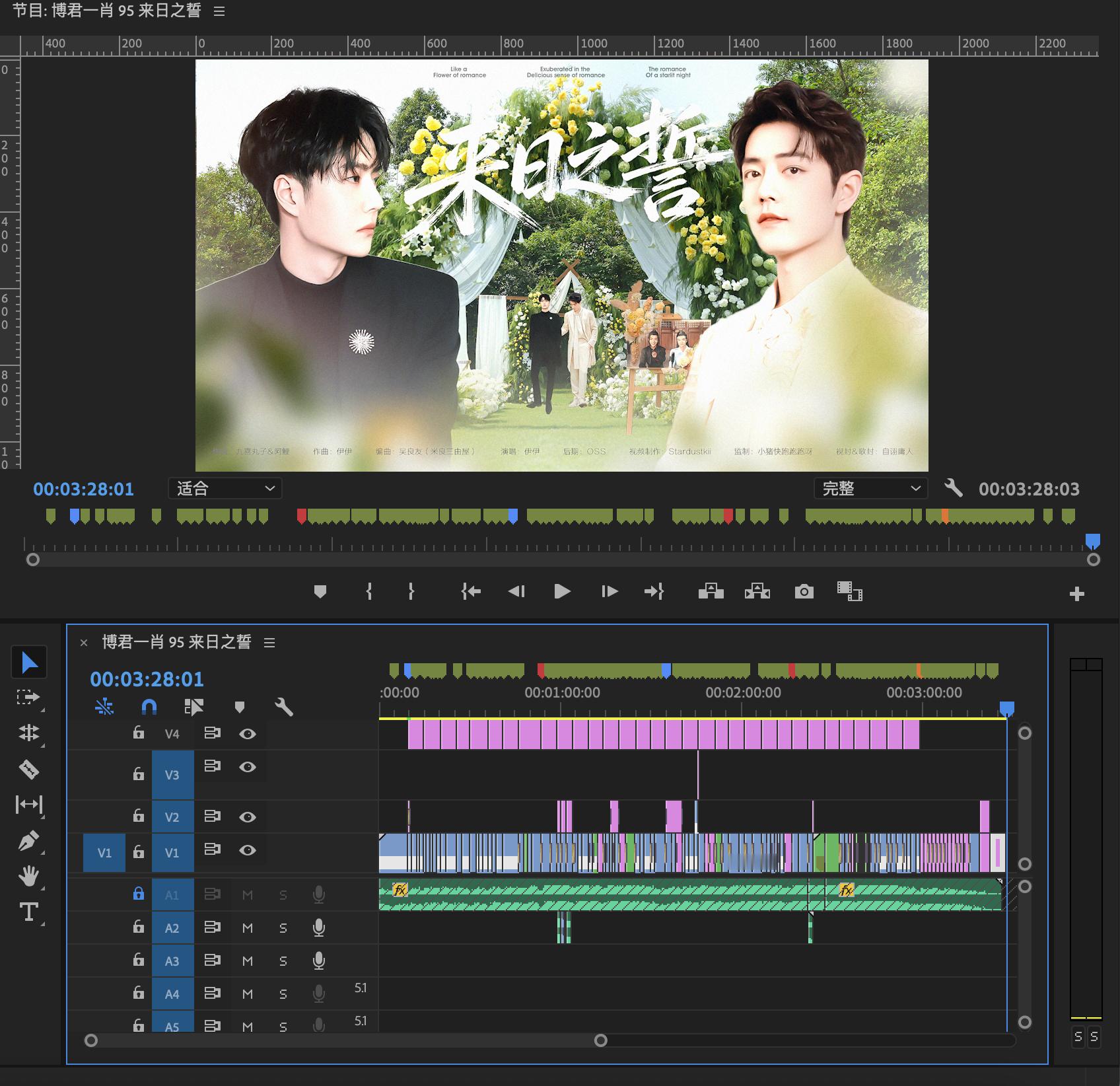Select the Ripple Edit tool
The width and height of the screenshot is (1120, 1086).
[28, 733]
